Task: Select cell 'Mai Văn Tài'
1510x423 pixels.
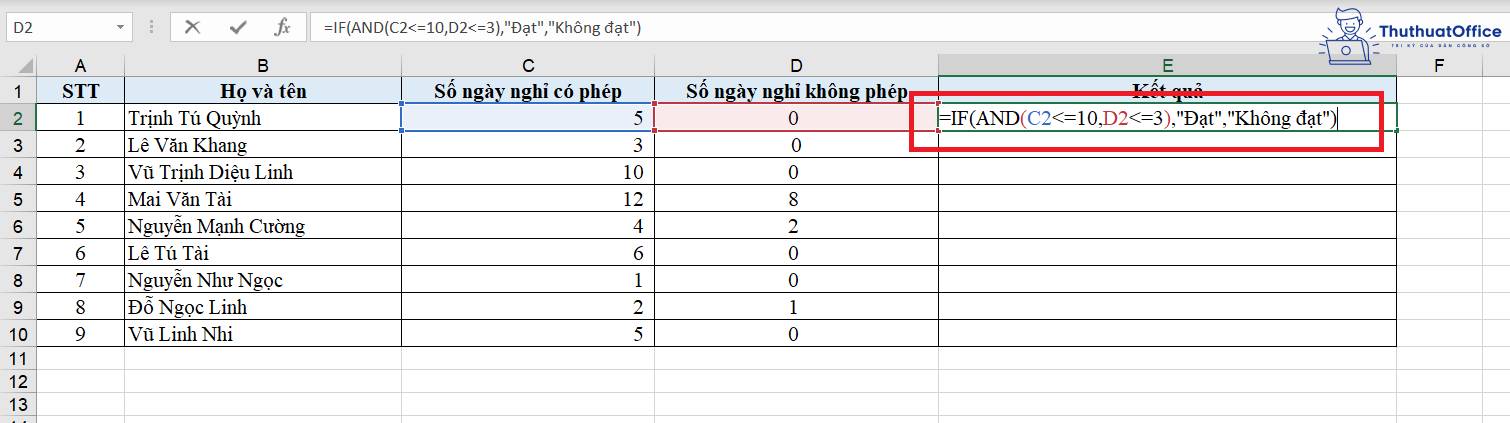Action: click(x=263, y=199)
